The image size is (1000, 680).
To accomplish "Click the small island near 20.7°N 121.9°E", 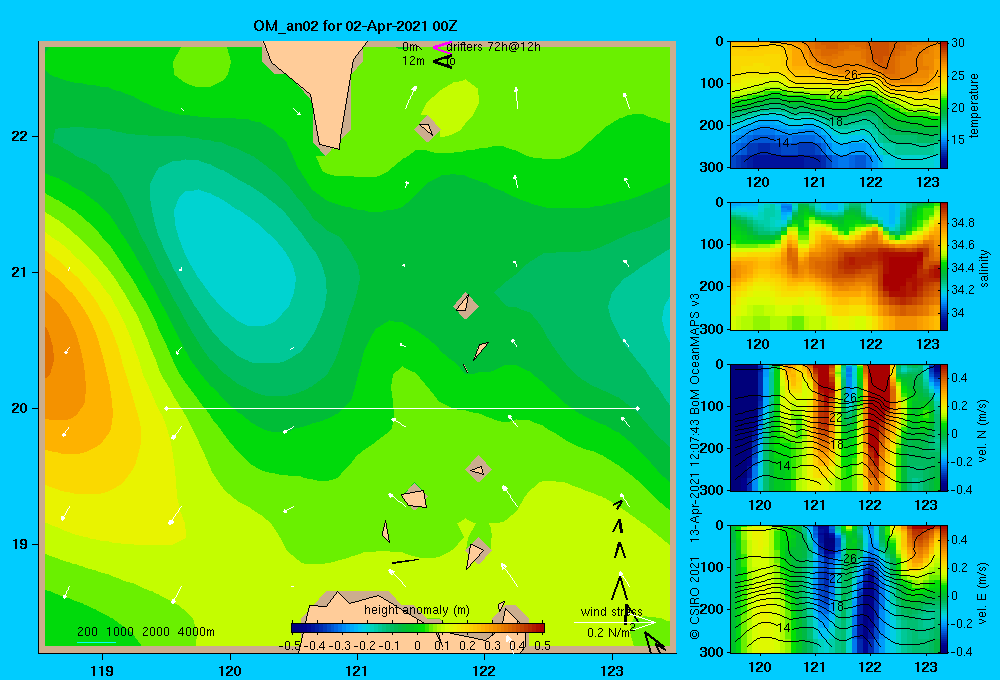I will pos(466,305).
